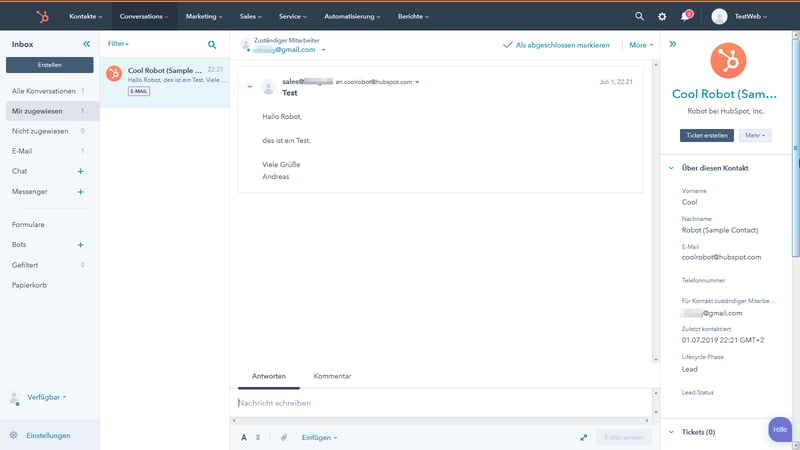800x450 pixels.
Task: Collapse the contact details panel
Action: [673, 44]
